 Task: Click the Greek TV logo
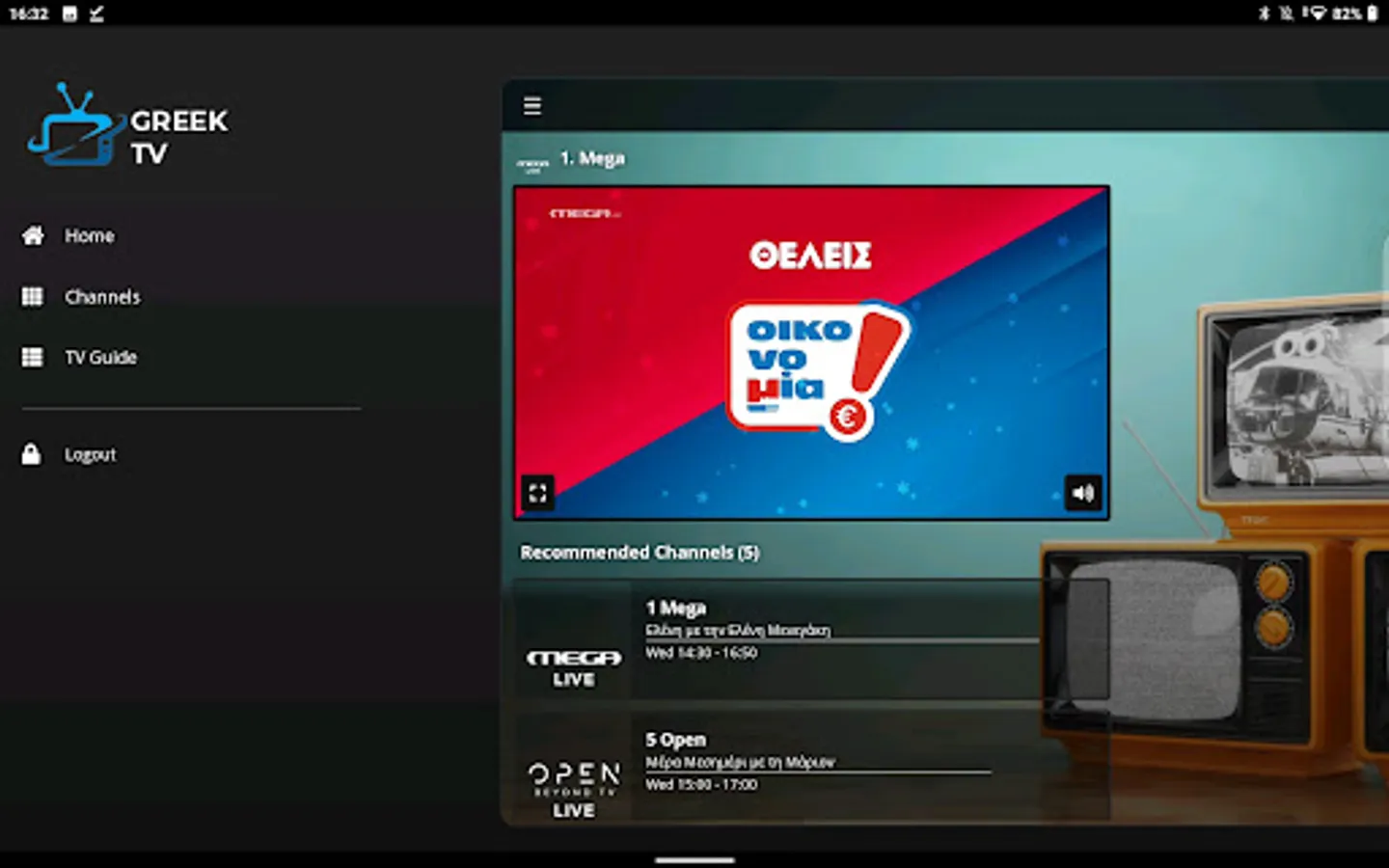coord(128,126)
